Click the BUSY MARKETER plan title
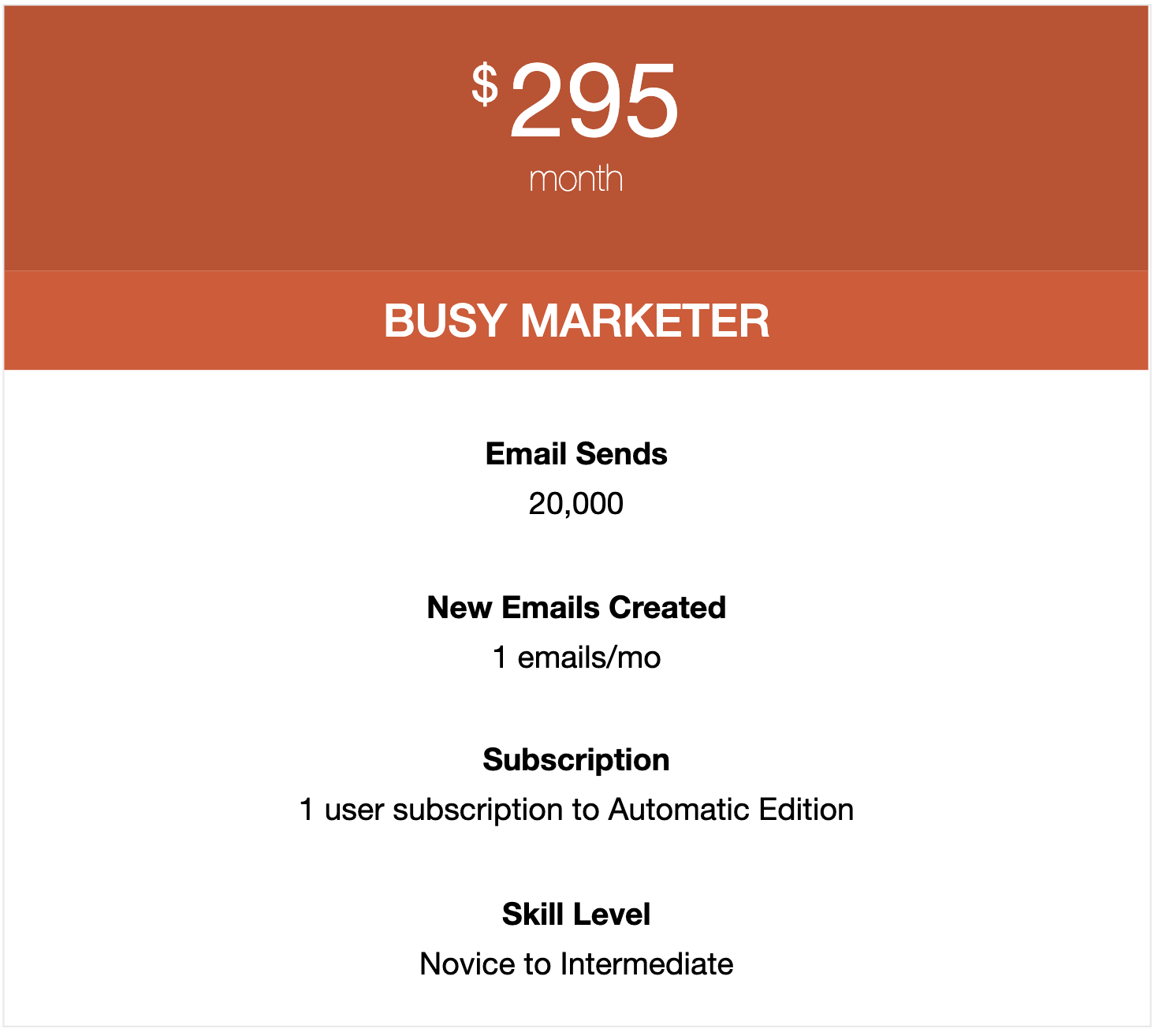Viewport: 1162px width, 1036px height. tap(576, 320)
